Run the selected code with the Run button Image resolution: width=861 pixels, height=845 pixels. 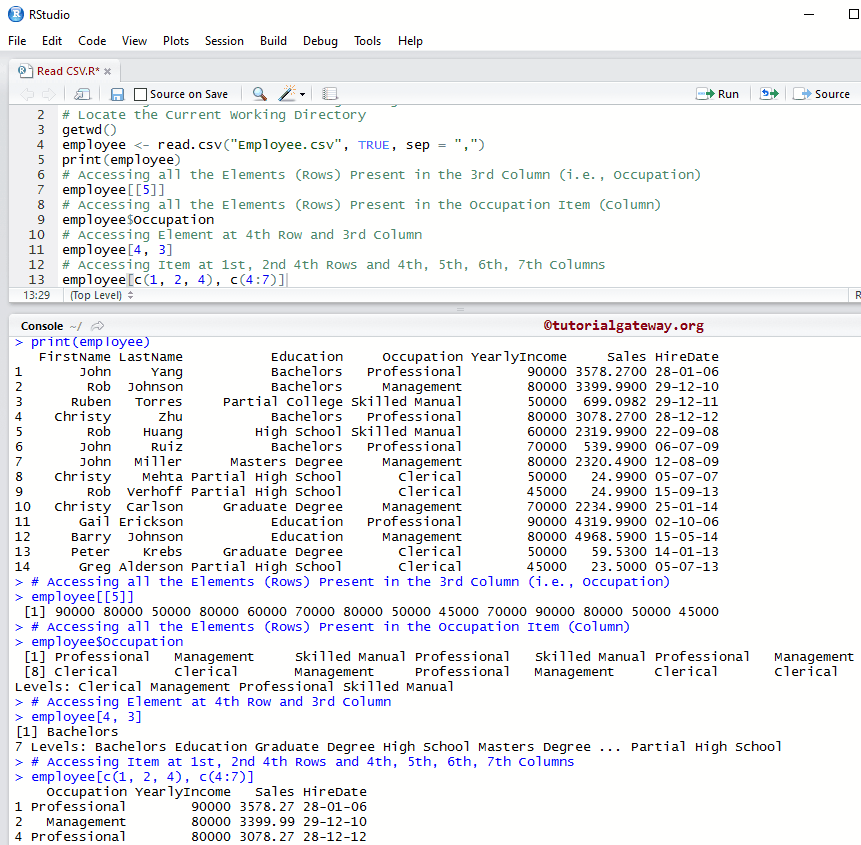[718, 93]
